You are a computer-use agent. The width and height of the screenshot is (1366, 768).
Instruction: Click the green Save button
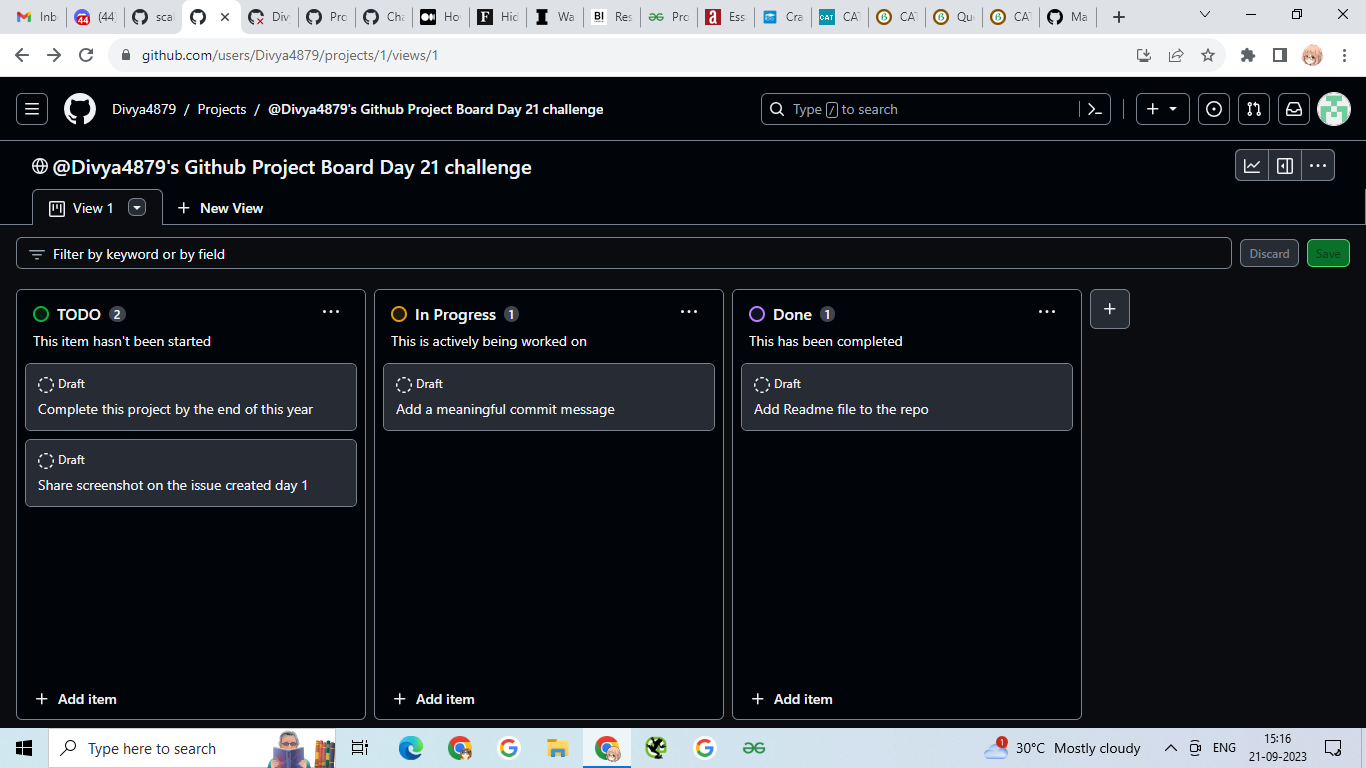point(1328,253)
